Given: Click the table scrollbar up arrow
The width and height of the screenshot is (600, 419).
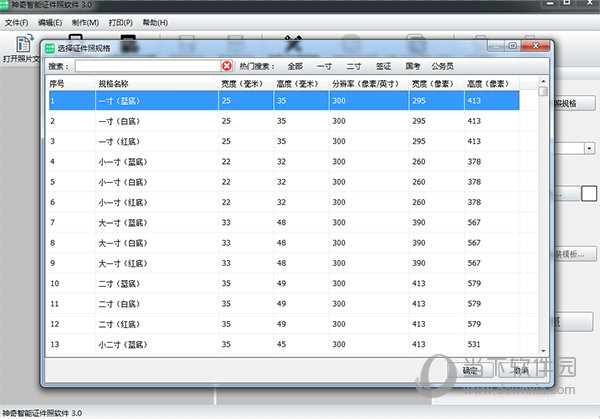Looking at the screenshot, I should [x=543, y=81].
